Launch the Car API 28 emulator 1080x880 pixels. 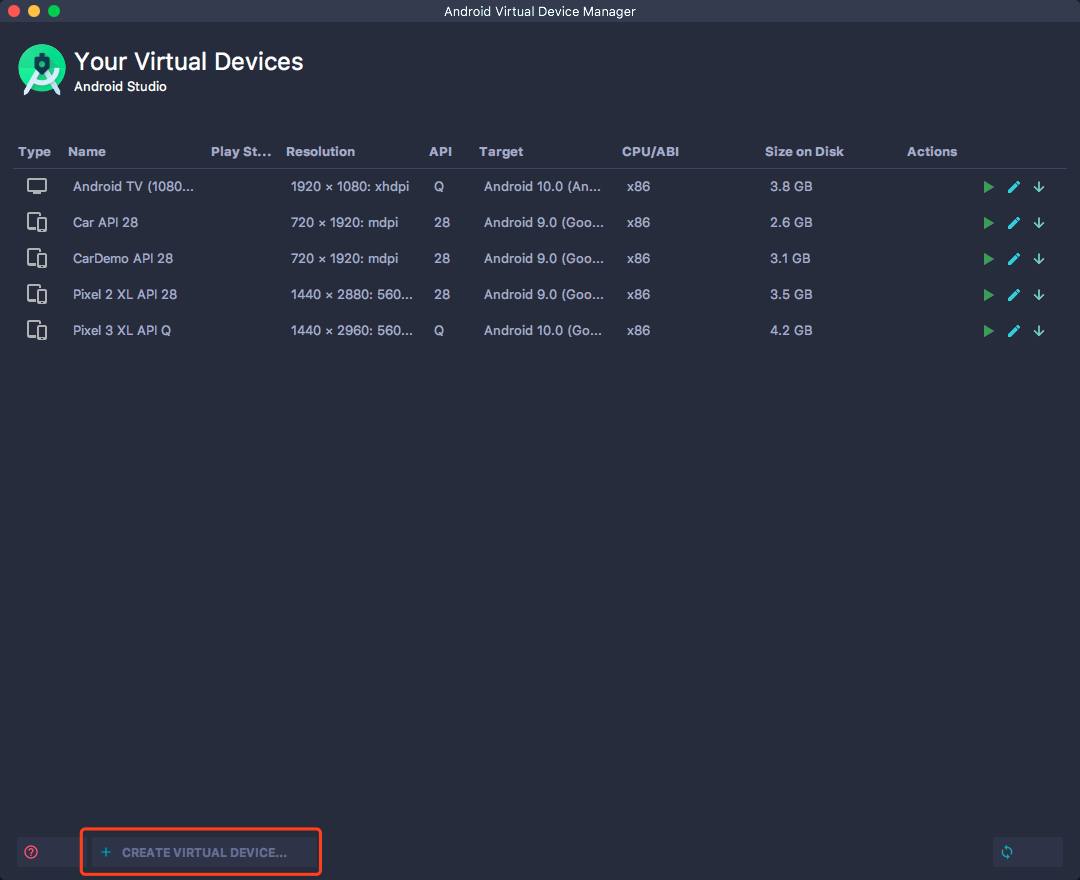tap(988, 223)
